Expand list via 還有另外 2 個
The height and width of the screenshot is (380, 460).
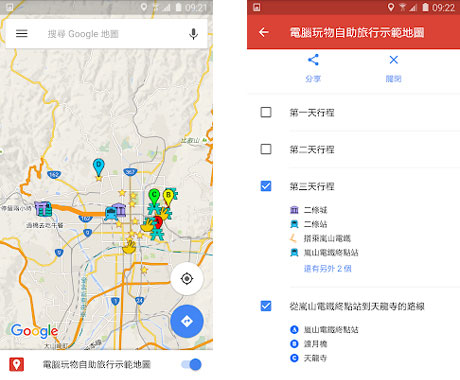[328, 269]
